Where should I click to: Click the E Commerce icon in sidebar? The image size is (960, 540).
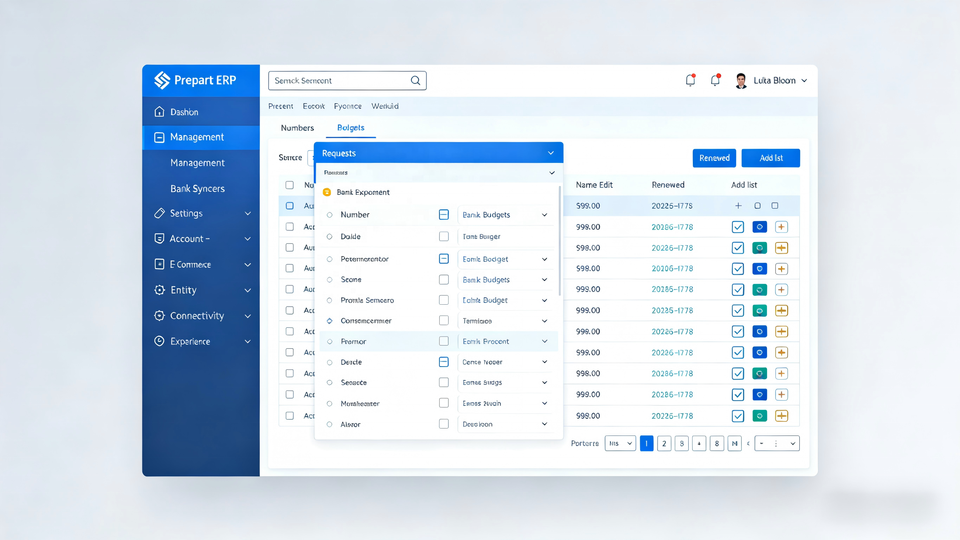pos(159,264)
